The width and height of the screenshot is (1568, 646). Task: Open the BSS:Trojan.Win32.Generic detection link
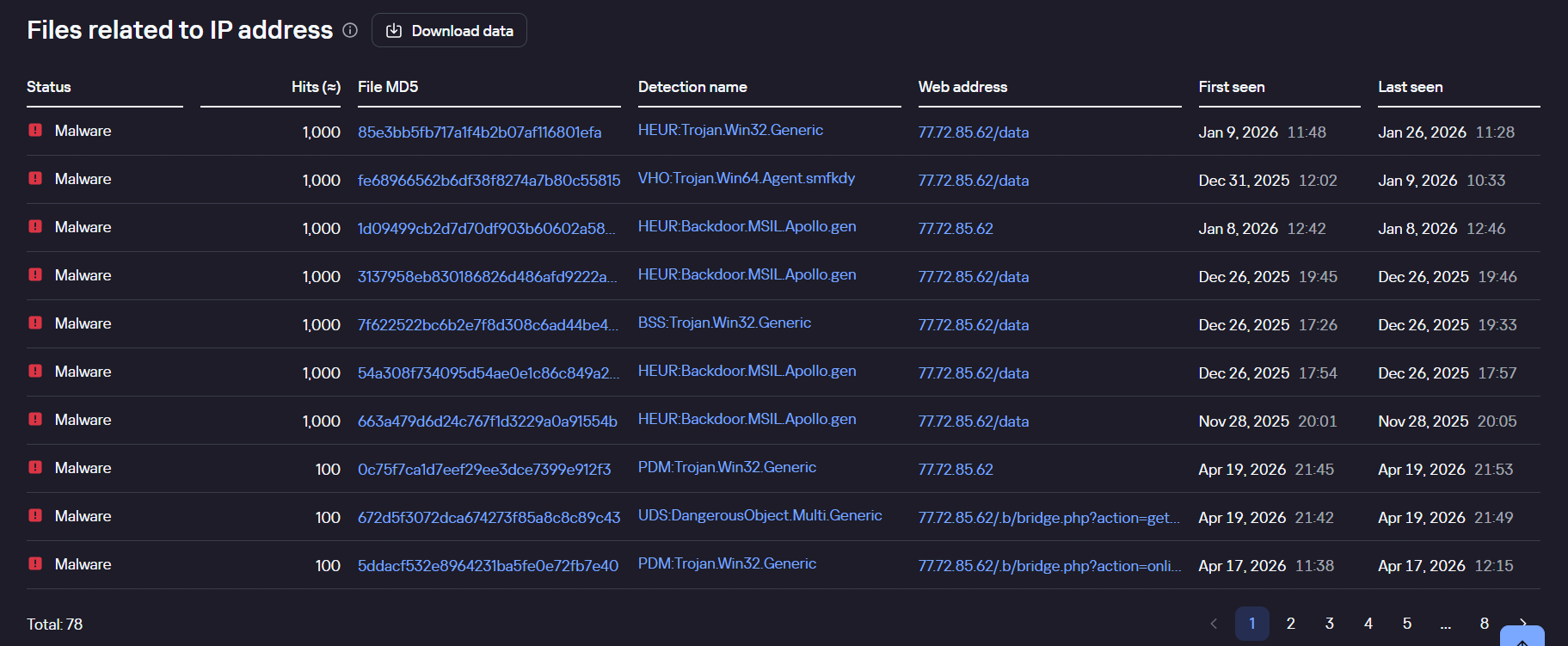724,323
